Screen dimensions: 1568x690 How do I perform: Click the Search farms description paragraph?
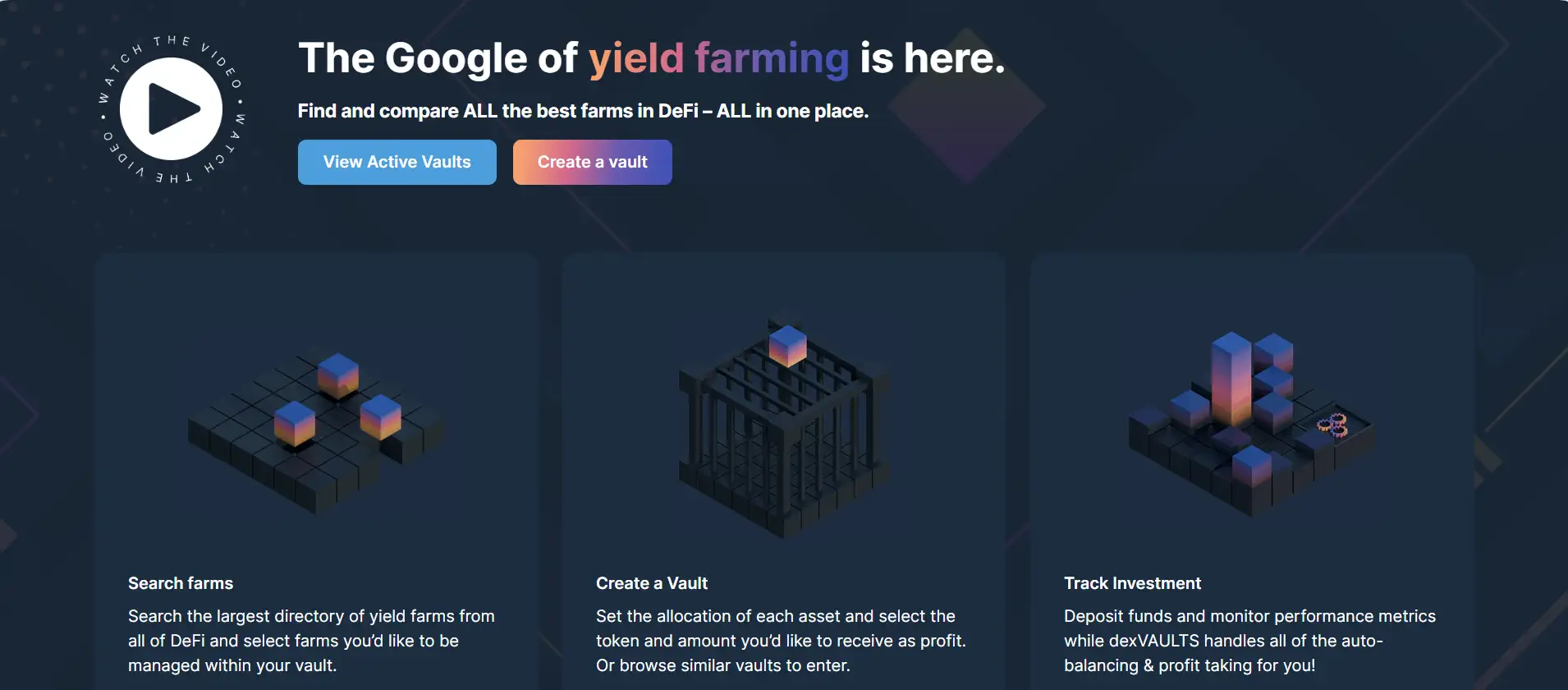(311, 641)
